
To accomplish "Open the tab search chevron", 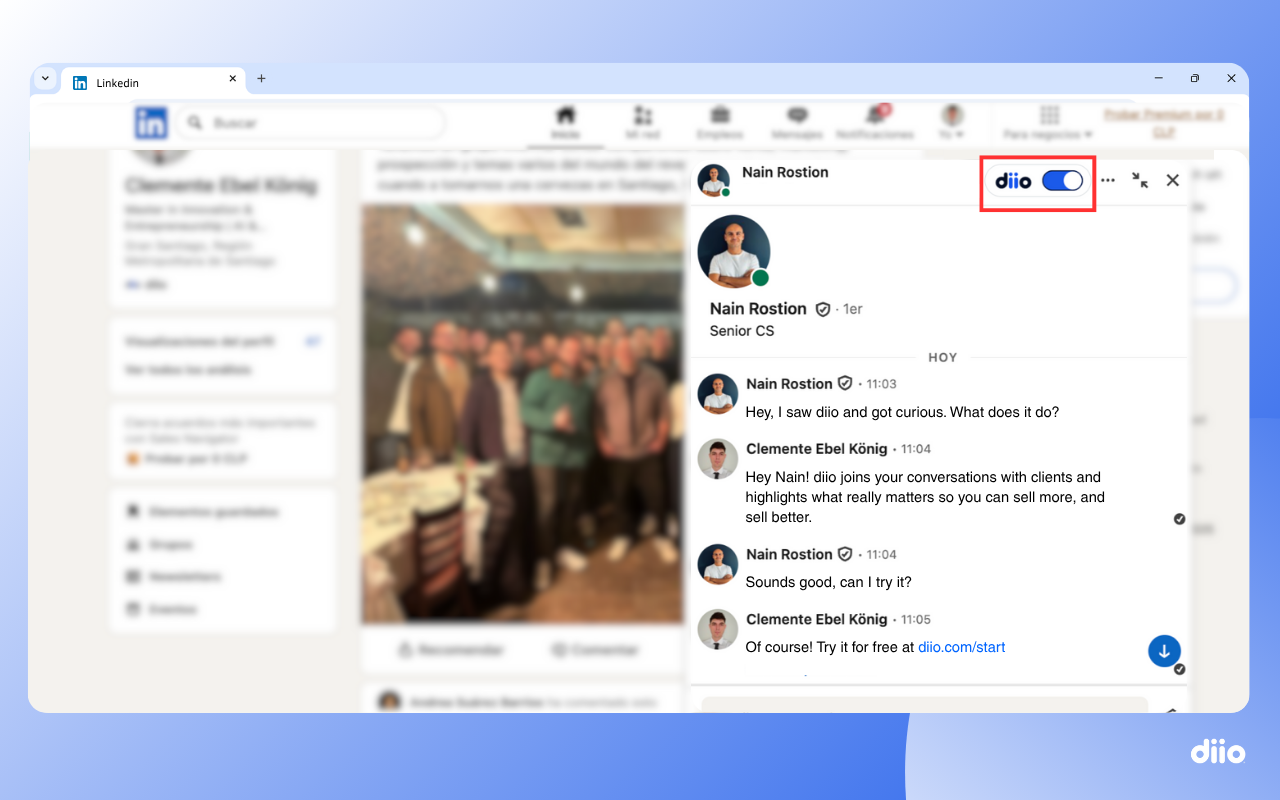I will point(44,78).
